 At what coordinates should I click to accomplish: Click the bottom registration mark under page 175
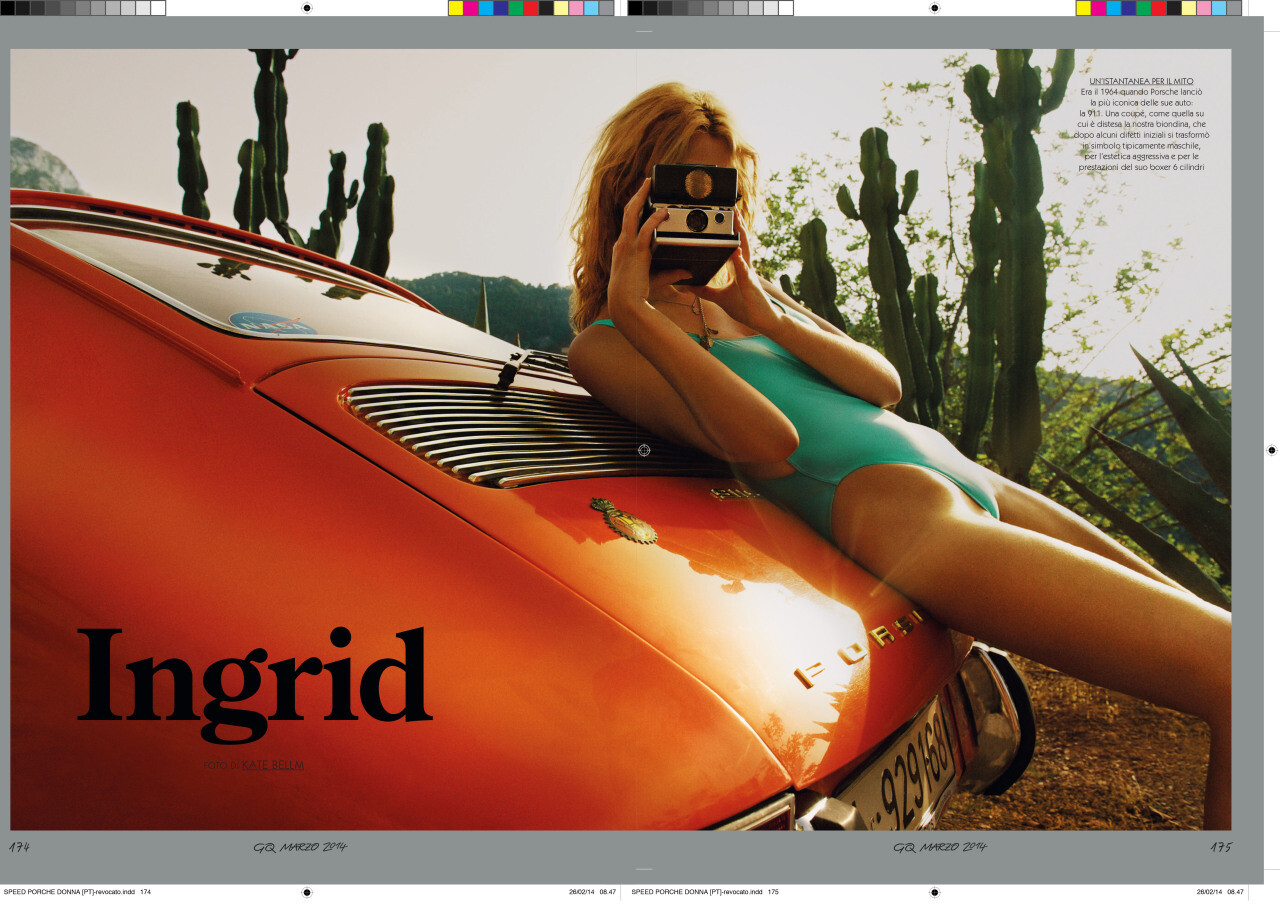pyautogui.click(x=935, y=892)
